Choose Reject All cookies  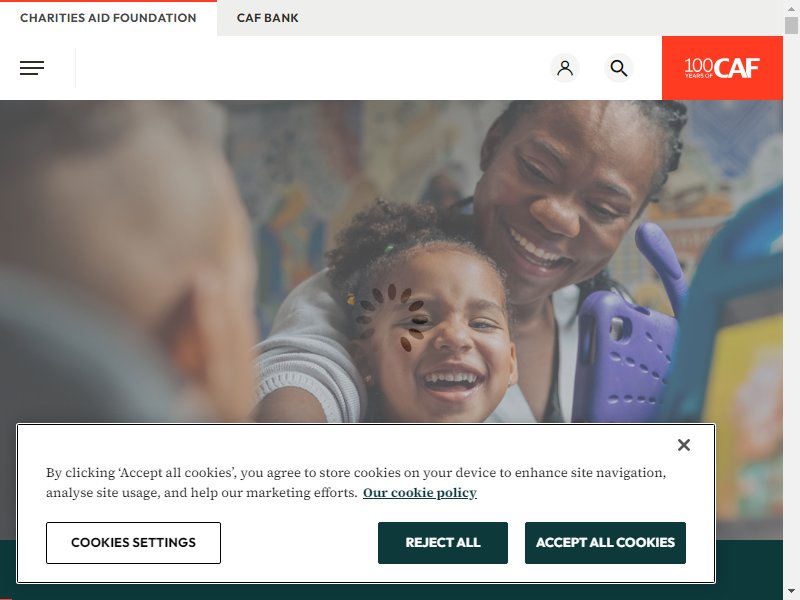(443, 542)
